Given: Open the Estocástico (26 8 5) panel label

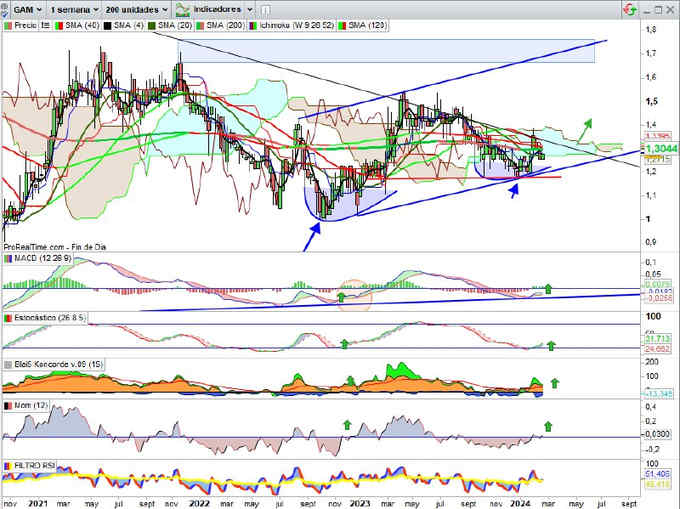Looking at the screenshot, I should [49, 318].
